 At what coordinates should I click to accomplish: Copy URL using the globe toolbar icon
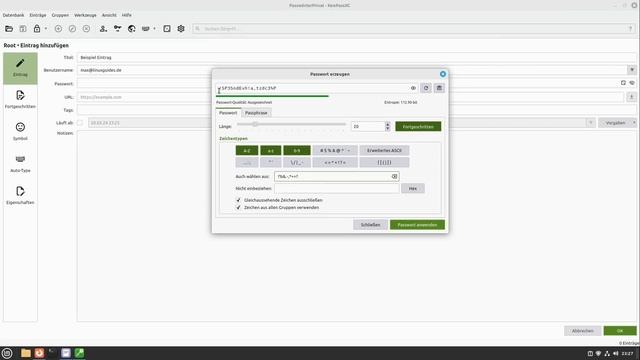[131, 29]
